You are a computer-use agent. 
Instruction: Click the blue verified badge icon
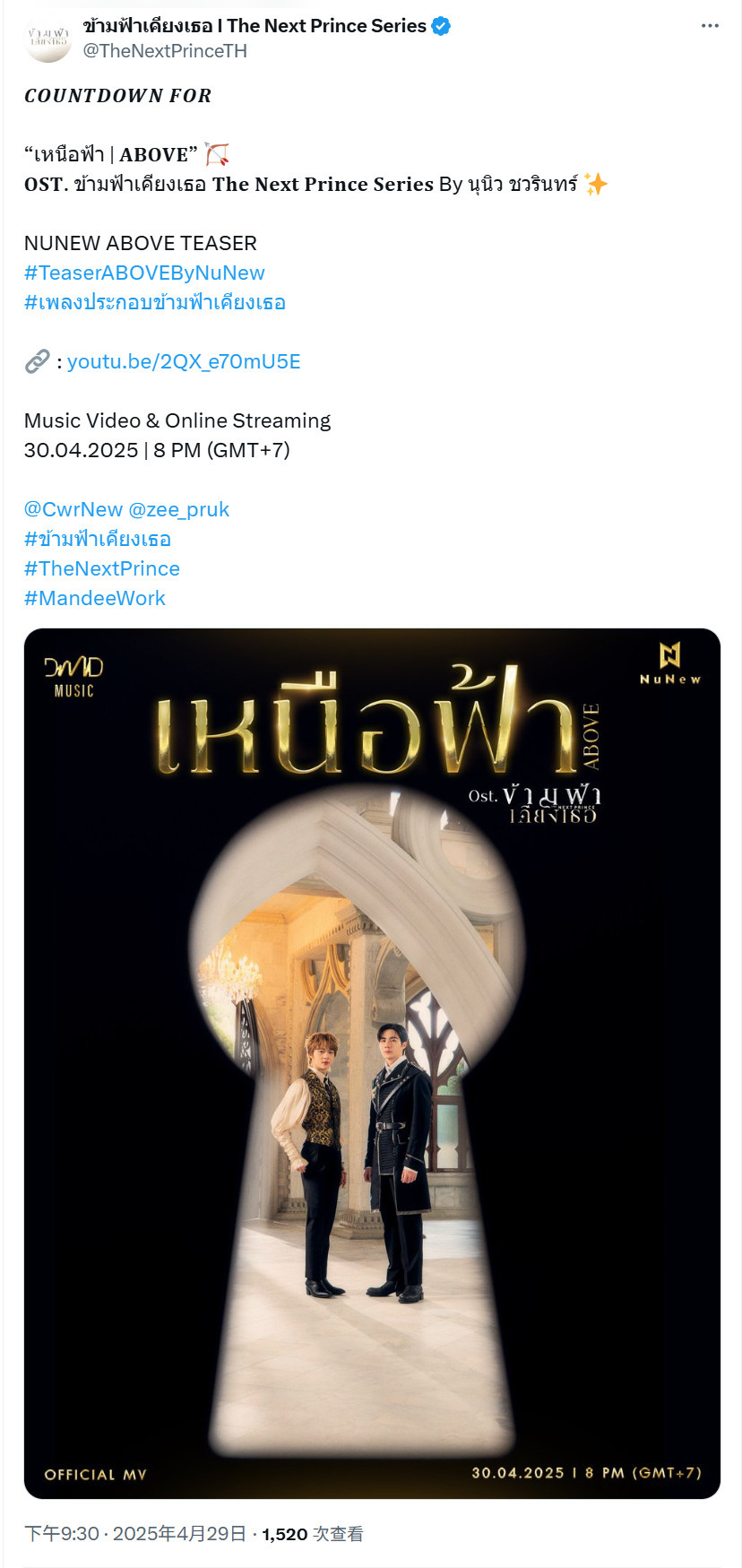point(441,26)
